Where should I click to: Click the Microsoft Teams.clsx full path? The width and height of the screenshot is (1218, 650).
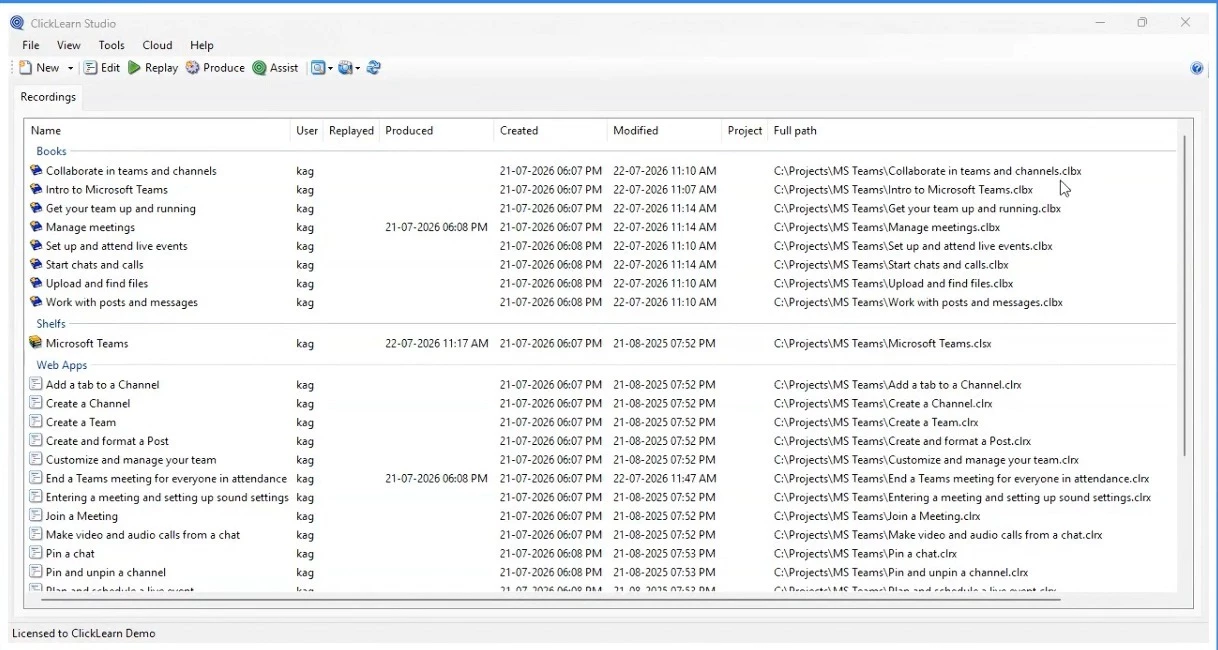pyautogui.click(x=883, y=343)
